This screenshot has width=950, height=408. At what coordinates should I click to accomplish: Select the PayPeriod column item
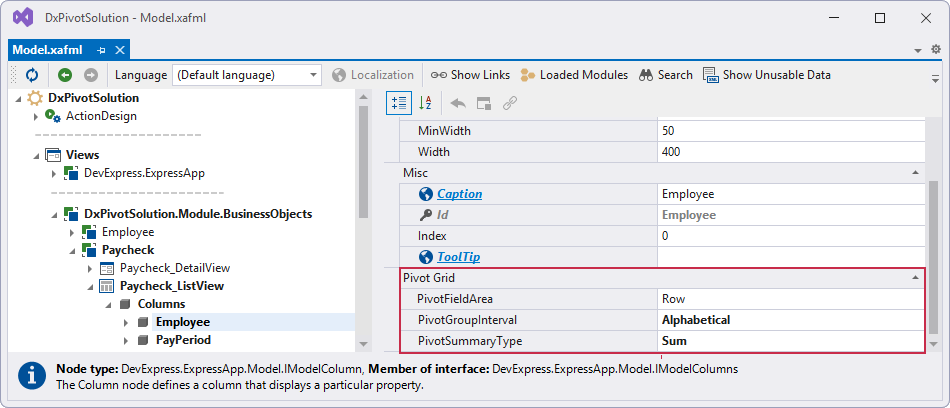(x=184, y=340)
